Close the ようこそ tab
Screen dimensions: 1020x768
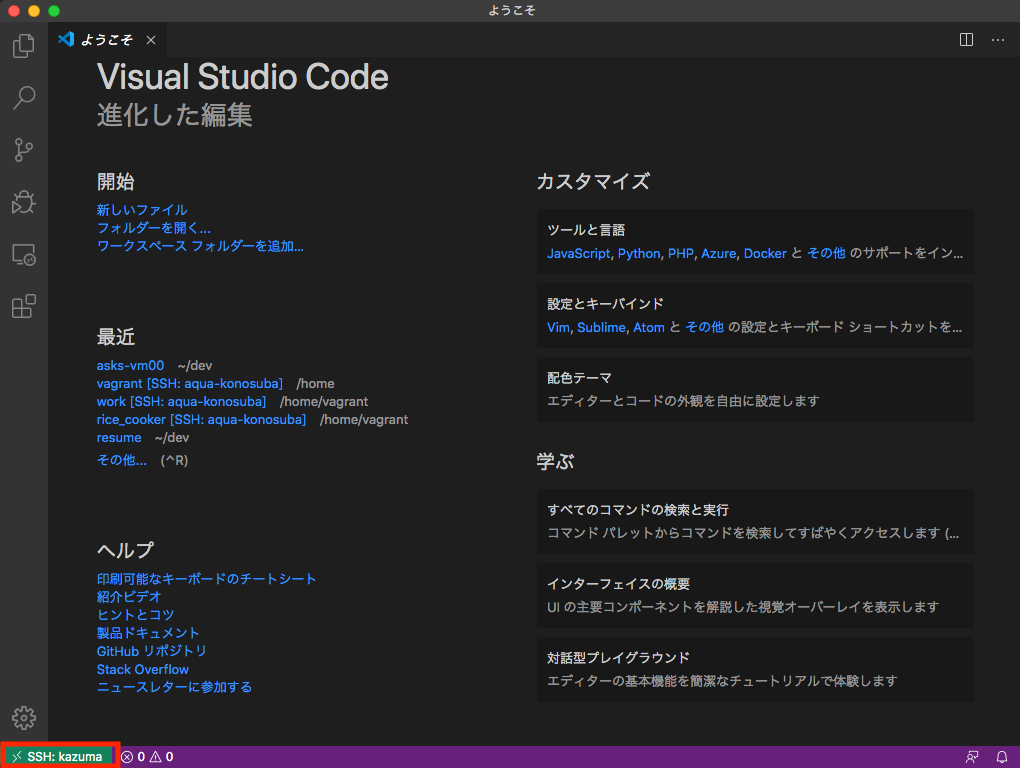coord(150,40)
